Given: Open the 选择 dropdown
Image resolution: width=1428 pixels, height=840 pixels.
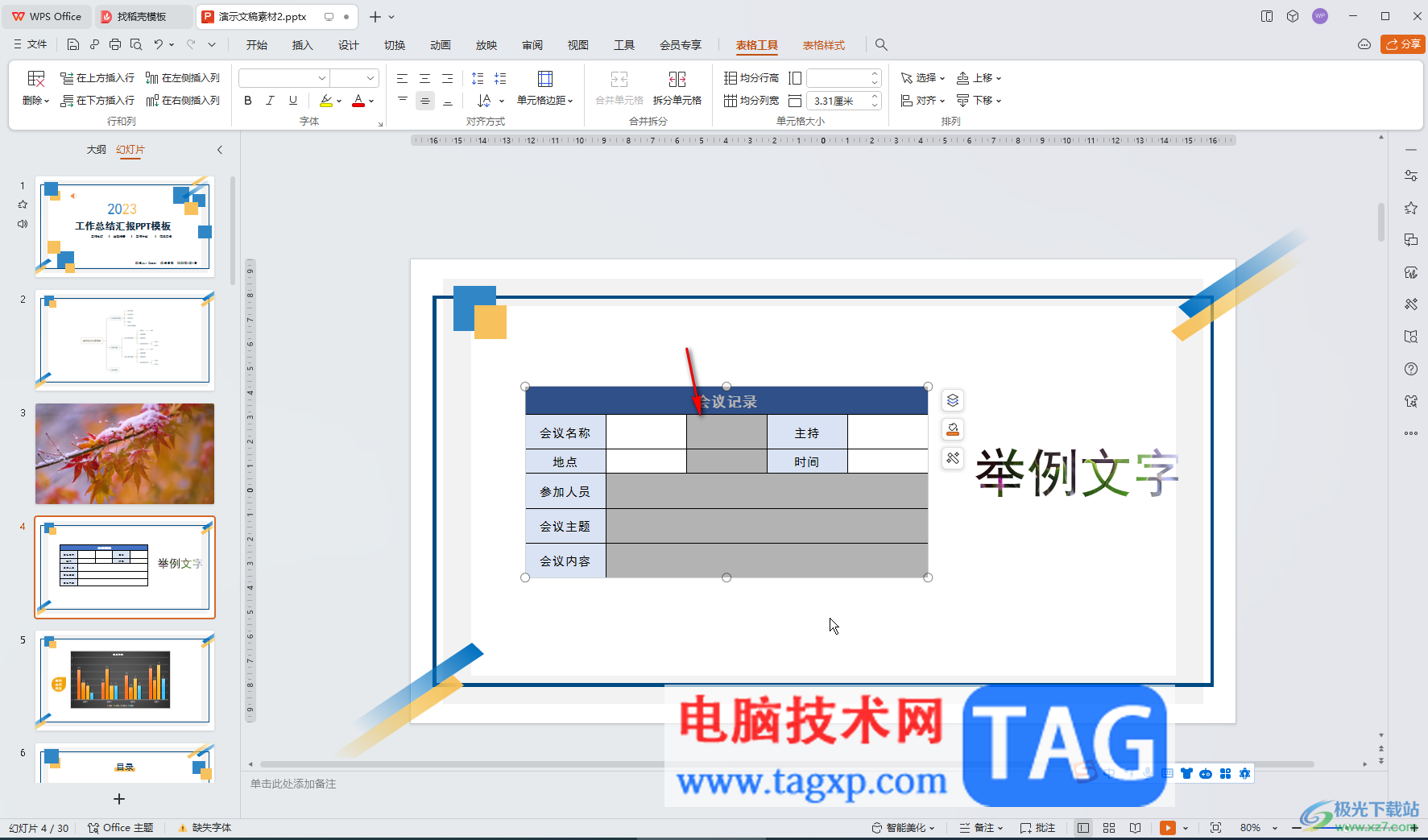Looking at the screenshot, I should click(x=923, y=78).
